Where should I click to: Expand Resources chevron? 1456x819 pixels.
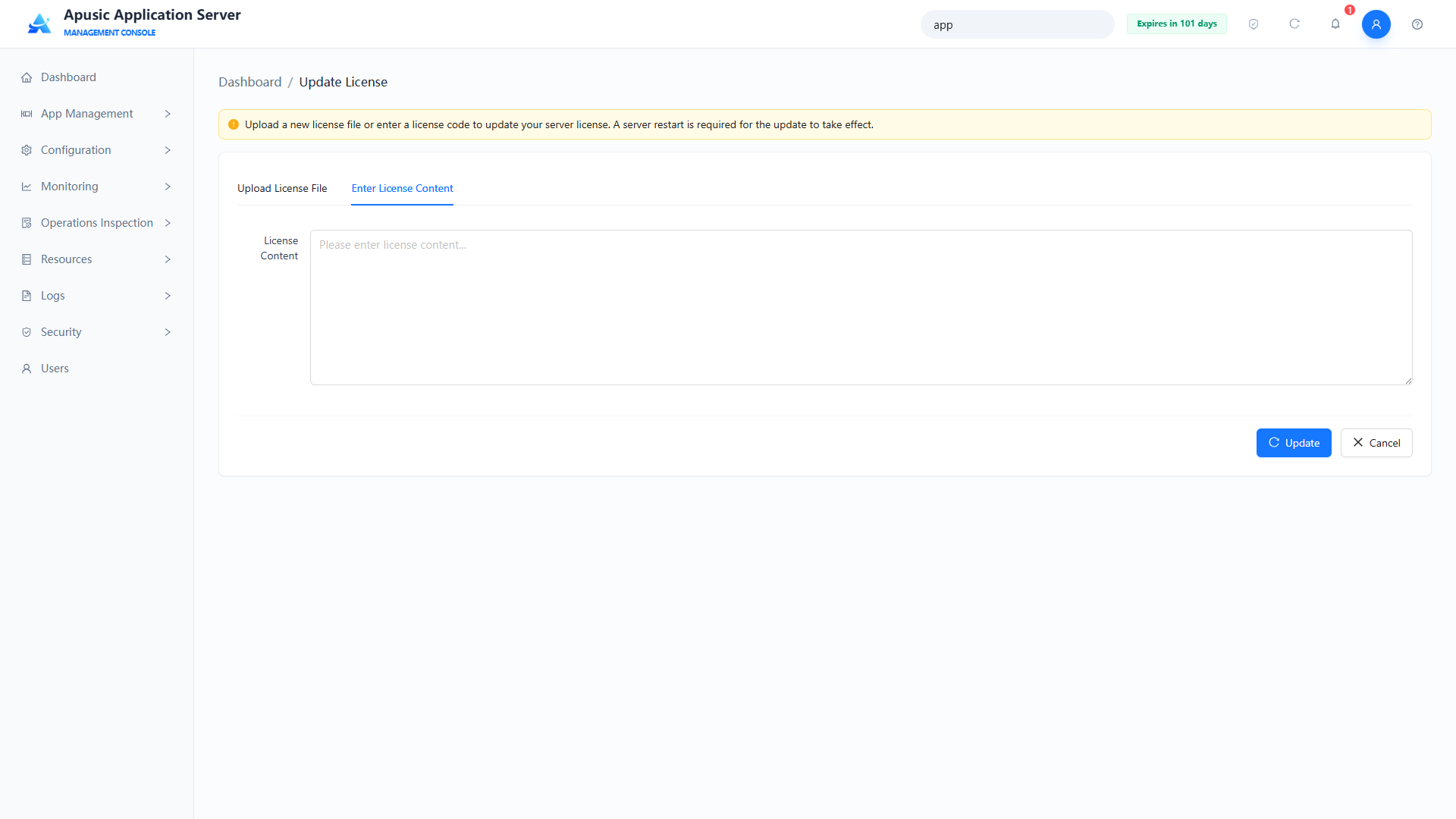click(x=168, y=259)
